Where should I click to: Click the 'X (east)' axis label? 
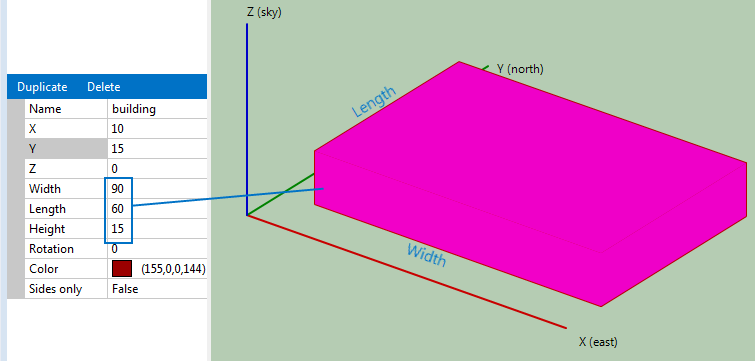[x=598, y=342]
